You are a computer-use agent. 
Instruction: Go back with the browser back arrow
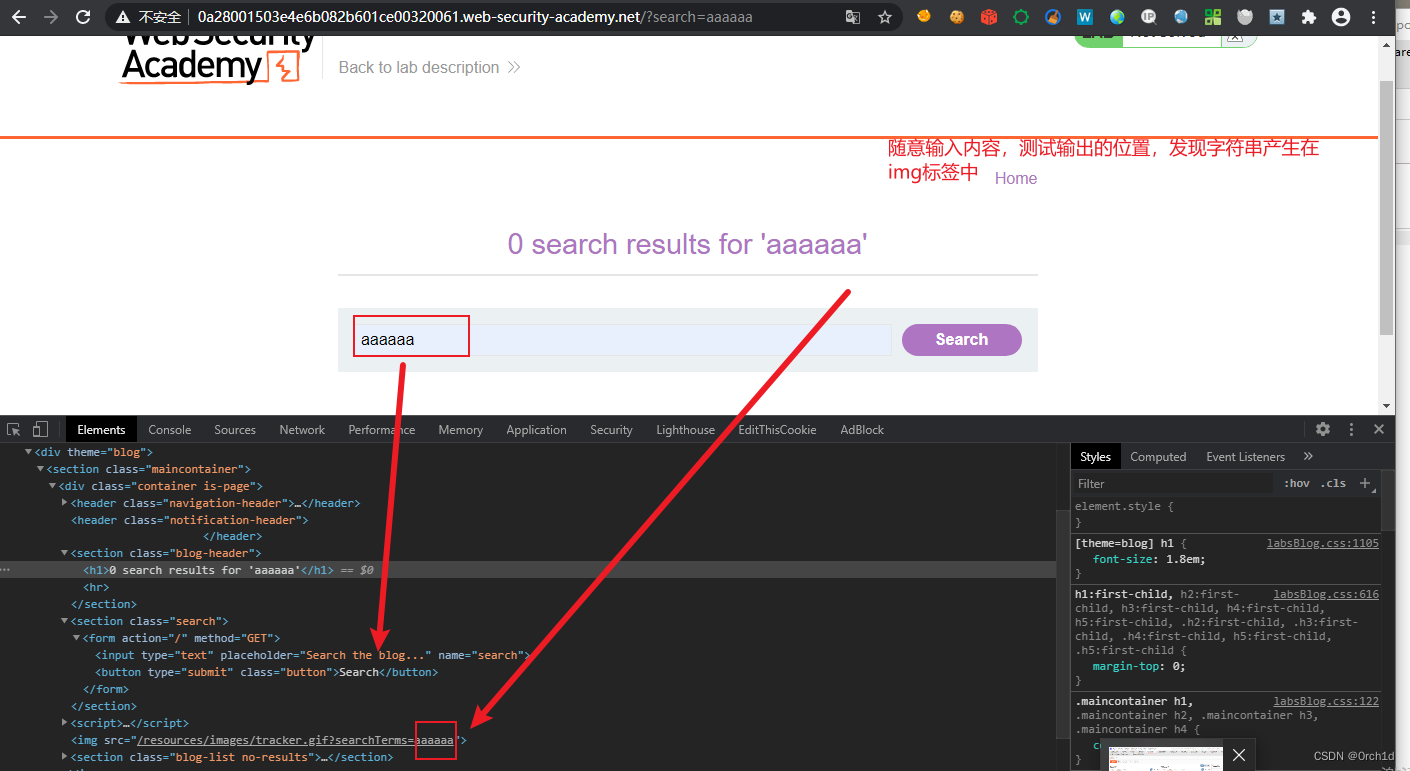19,17
